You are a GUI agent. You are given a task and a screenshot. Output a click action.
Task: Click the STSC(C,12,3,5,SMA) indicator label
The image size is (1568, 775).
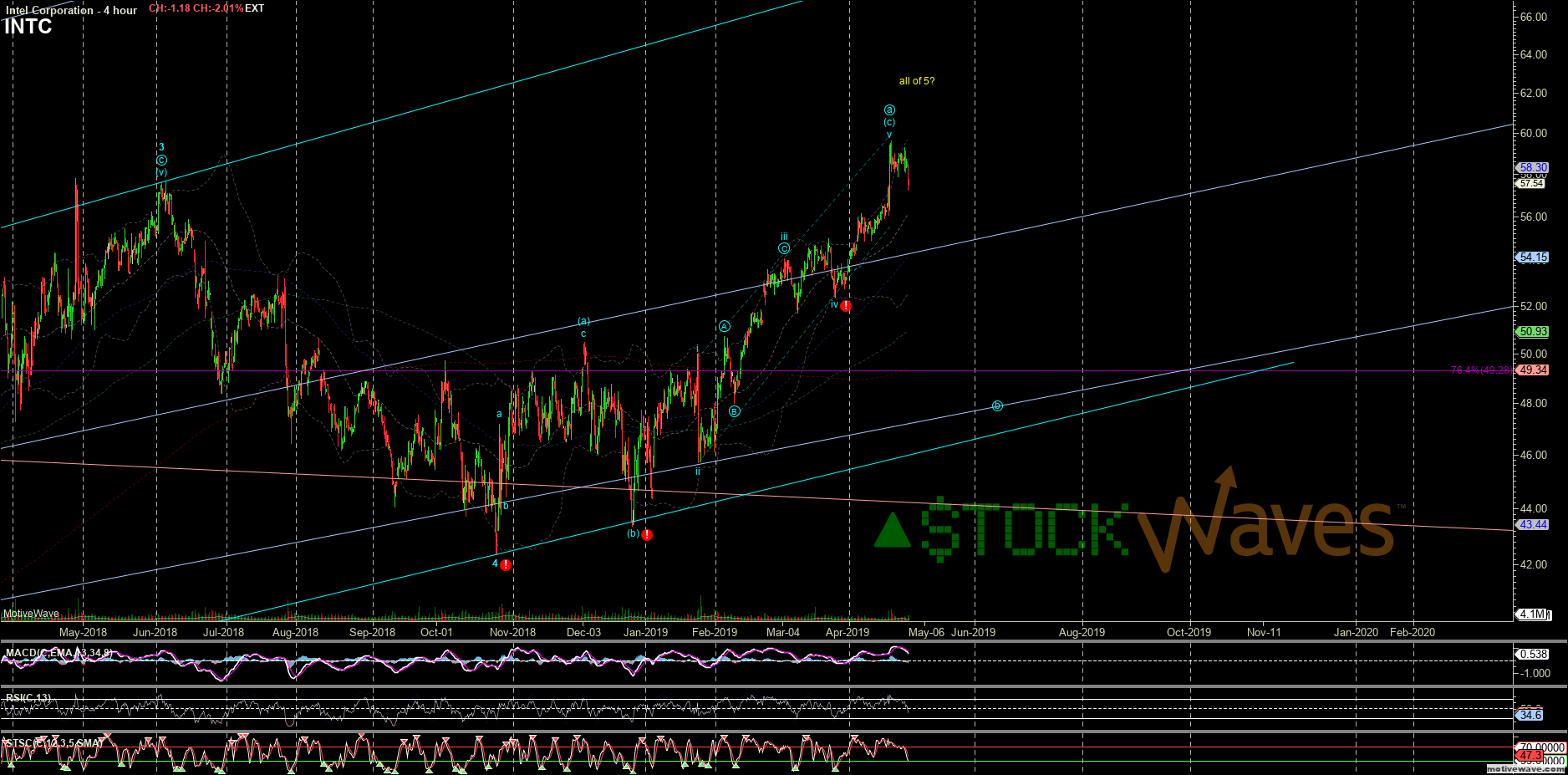54,742
